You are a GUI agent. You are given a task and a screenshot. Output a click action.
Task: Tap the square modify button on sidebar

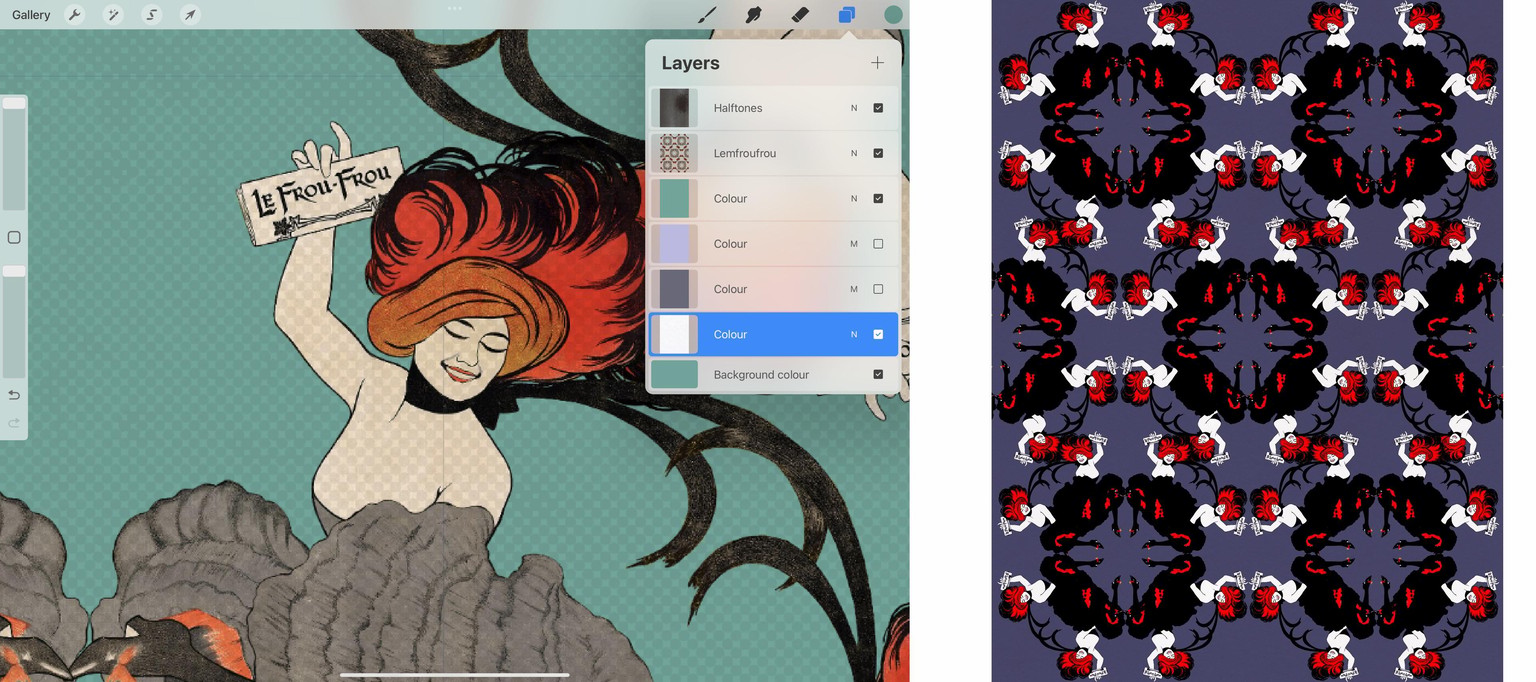pos(14,237)
